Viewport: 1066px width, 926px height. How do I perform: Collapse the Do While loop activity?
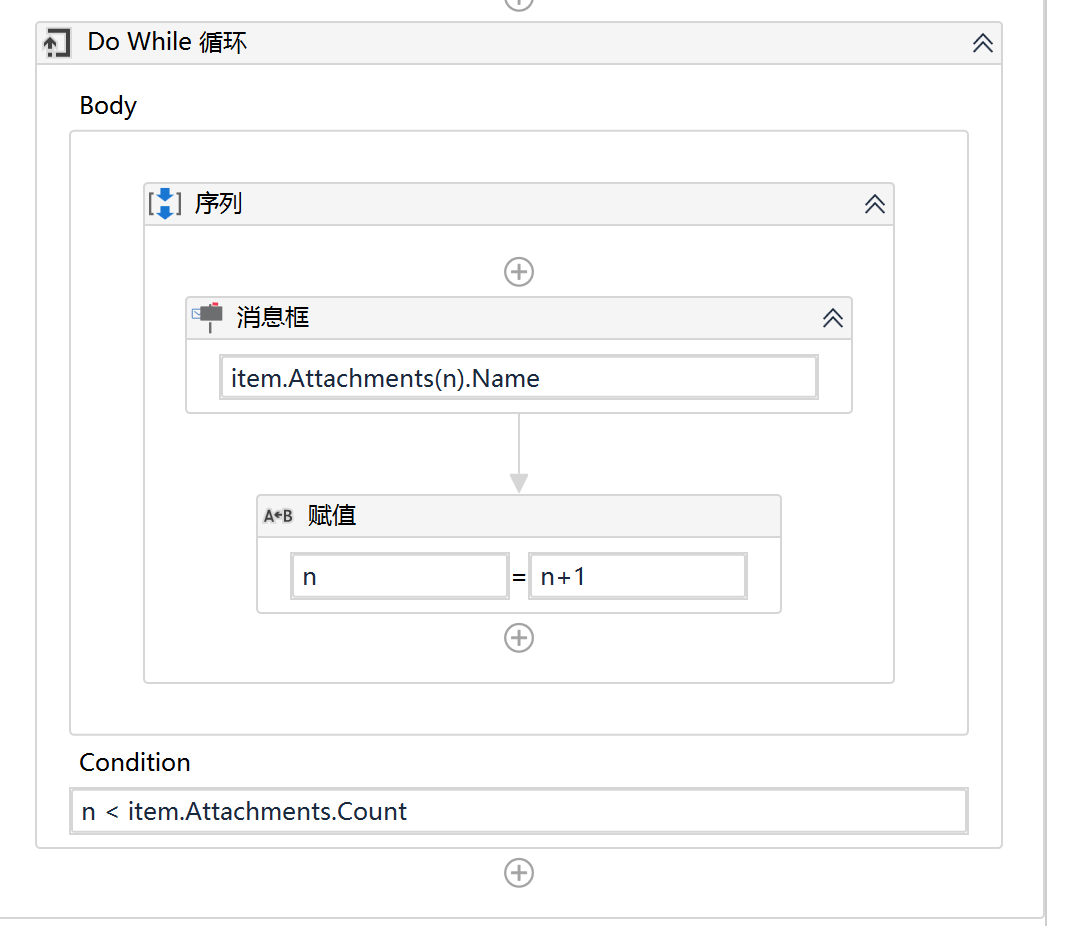tap(982, 43)
